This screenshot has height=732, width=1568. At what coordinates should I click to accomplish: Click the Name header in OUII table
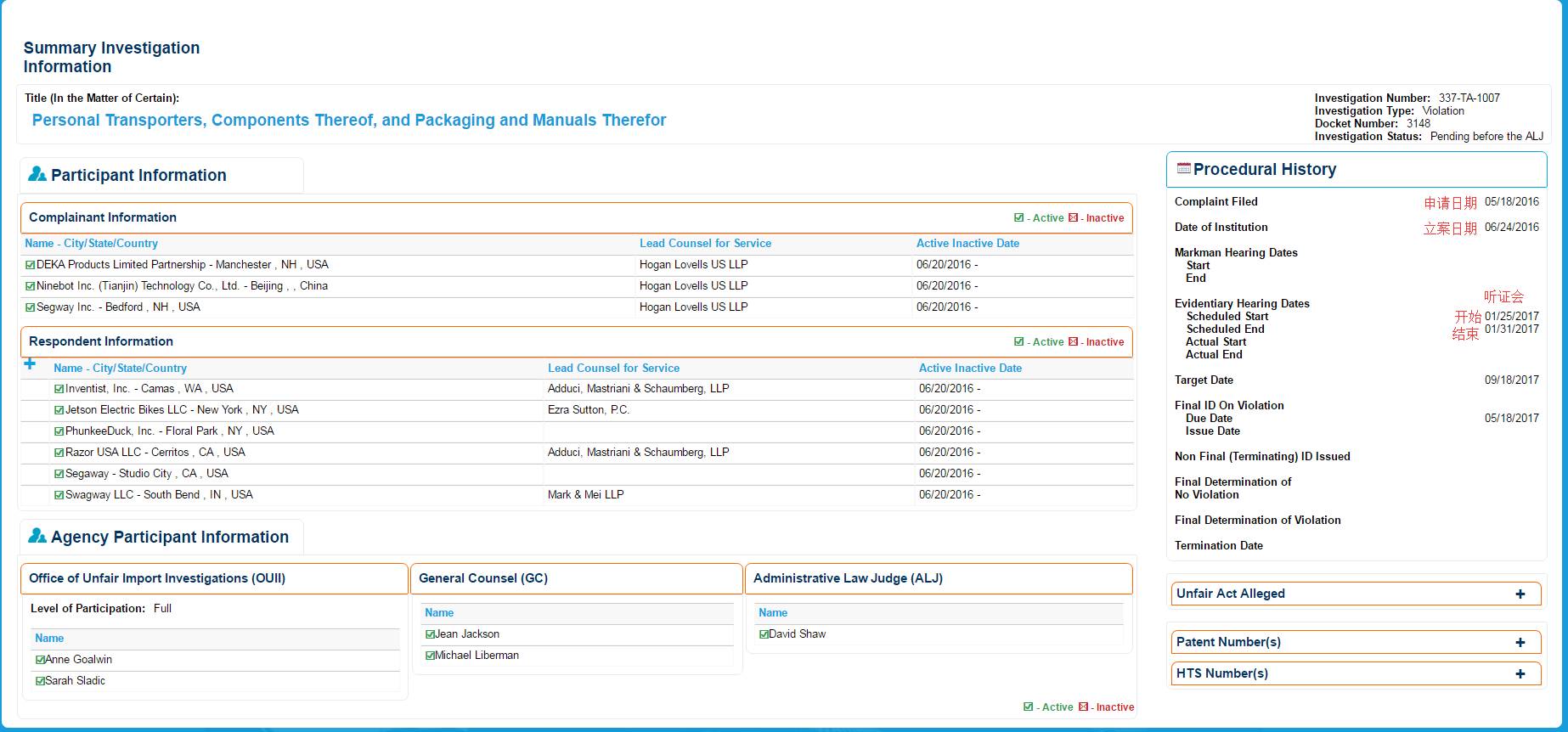coord(49,639)
